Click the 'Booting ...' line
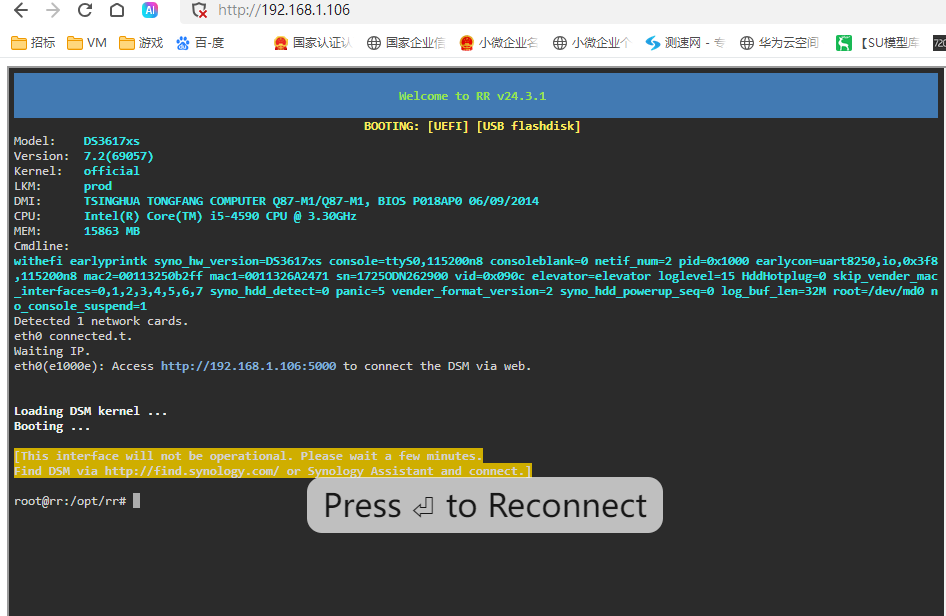Image resolution: width=946 pixels, height=616 pixels. [52, 426]
